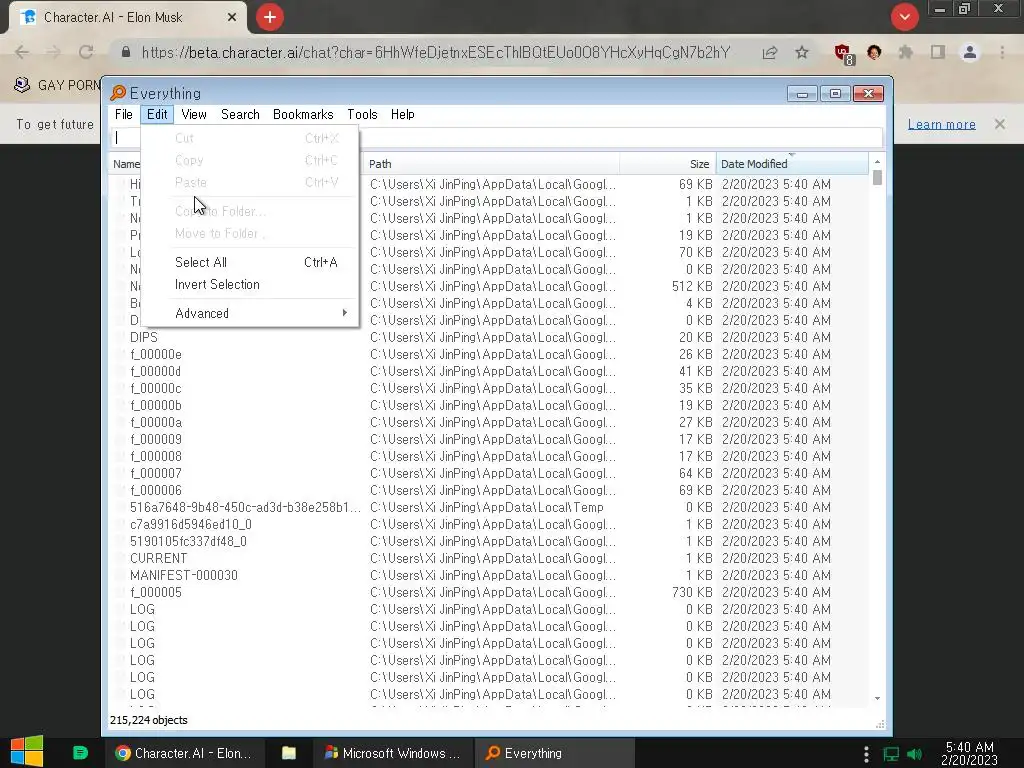Click the red tab search dropdown button
This screenshot has height=768, width=1024.
tap(904, 17)
